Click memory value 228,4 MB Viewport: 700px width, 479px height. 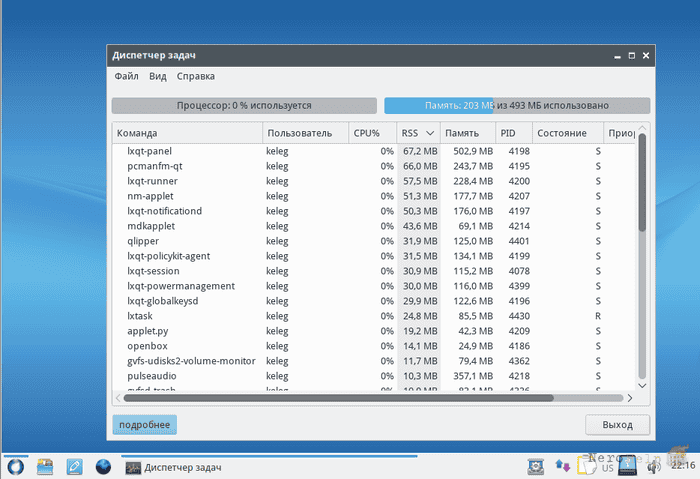click(473, 181)
